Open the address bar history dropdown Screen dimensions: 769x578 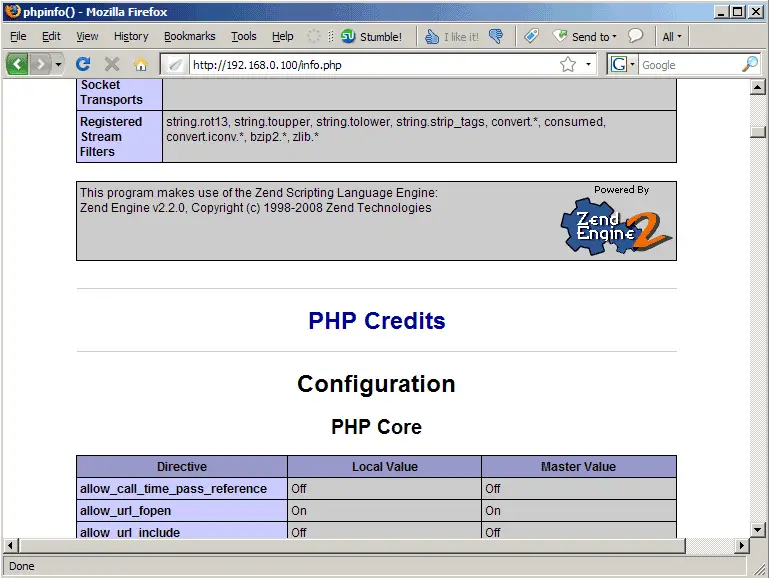588,64
